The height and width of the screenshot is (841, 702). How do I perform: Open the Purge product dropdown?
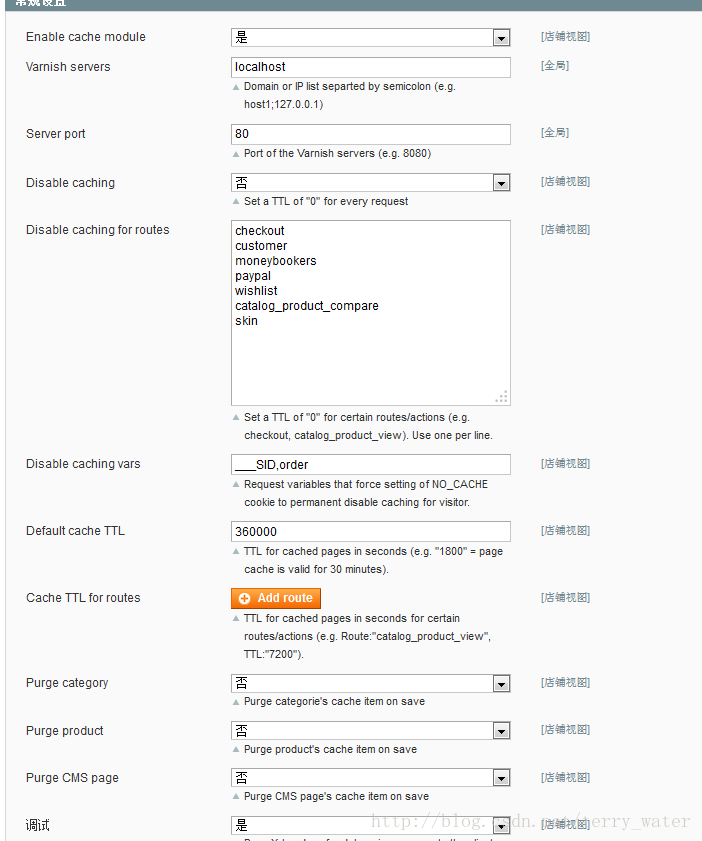(x=371, y=731)
